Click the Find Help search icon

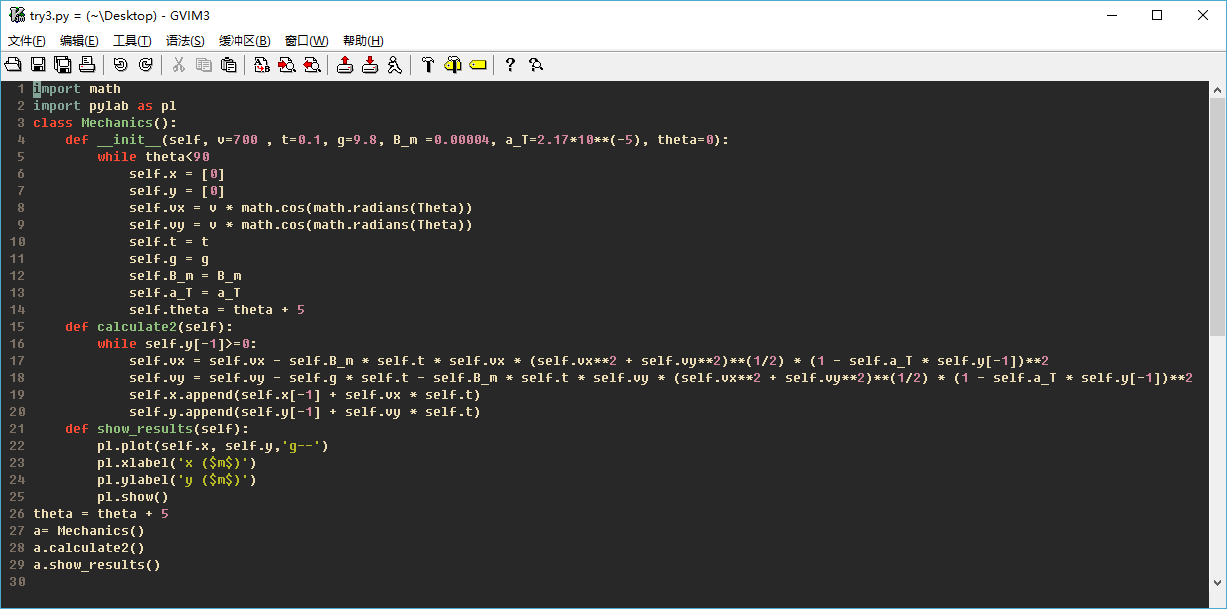tap(536, 65)
